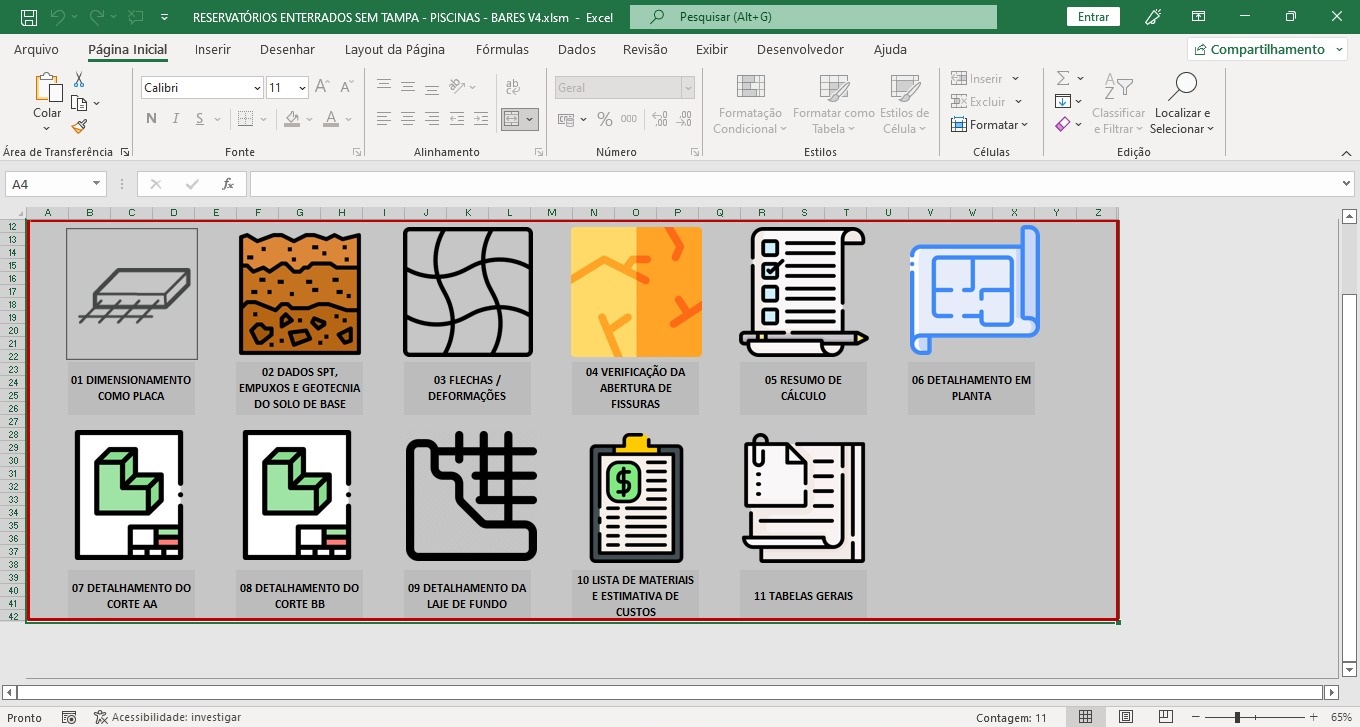1360x727 pixels.
Task: Click the Cut scissors icon
Action: pos(79,80)
